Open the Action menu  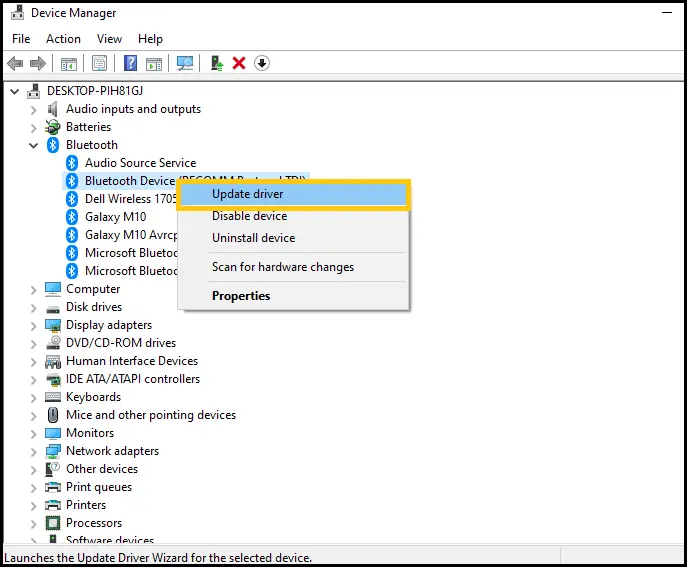[64, 39]
